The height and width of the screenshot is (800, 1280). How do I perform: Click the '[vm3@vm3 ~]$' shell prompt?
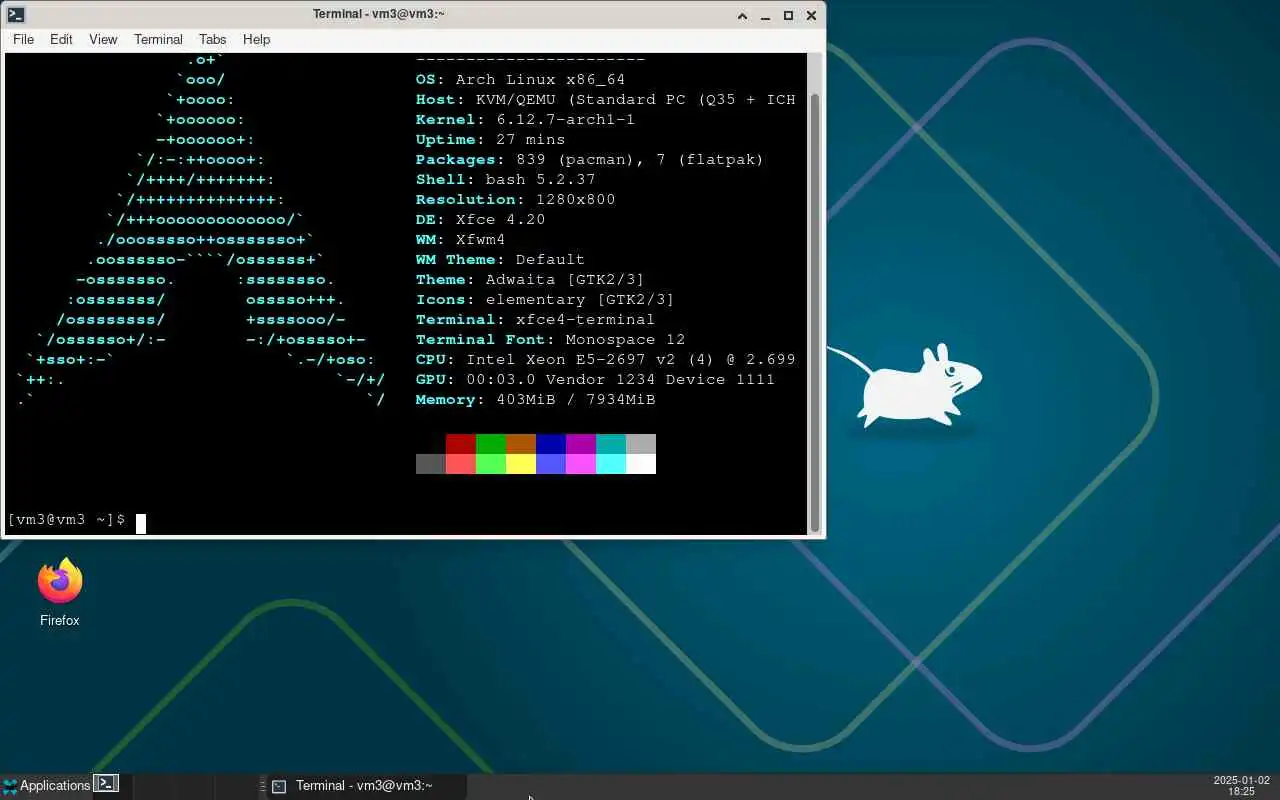click(66, 520)
